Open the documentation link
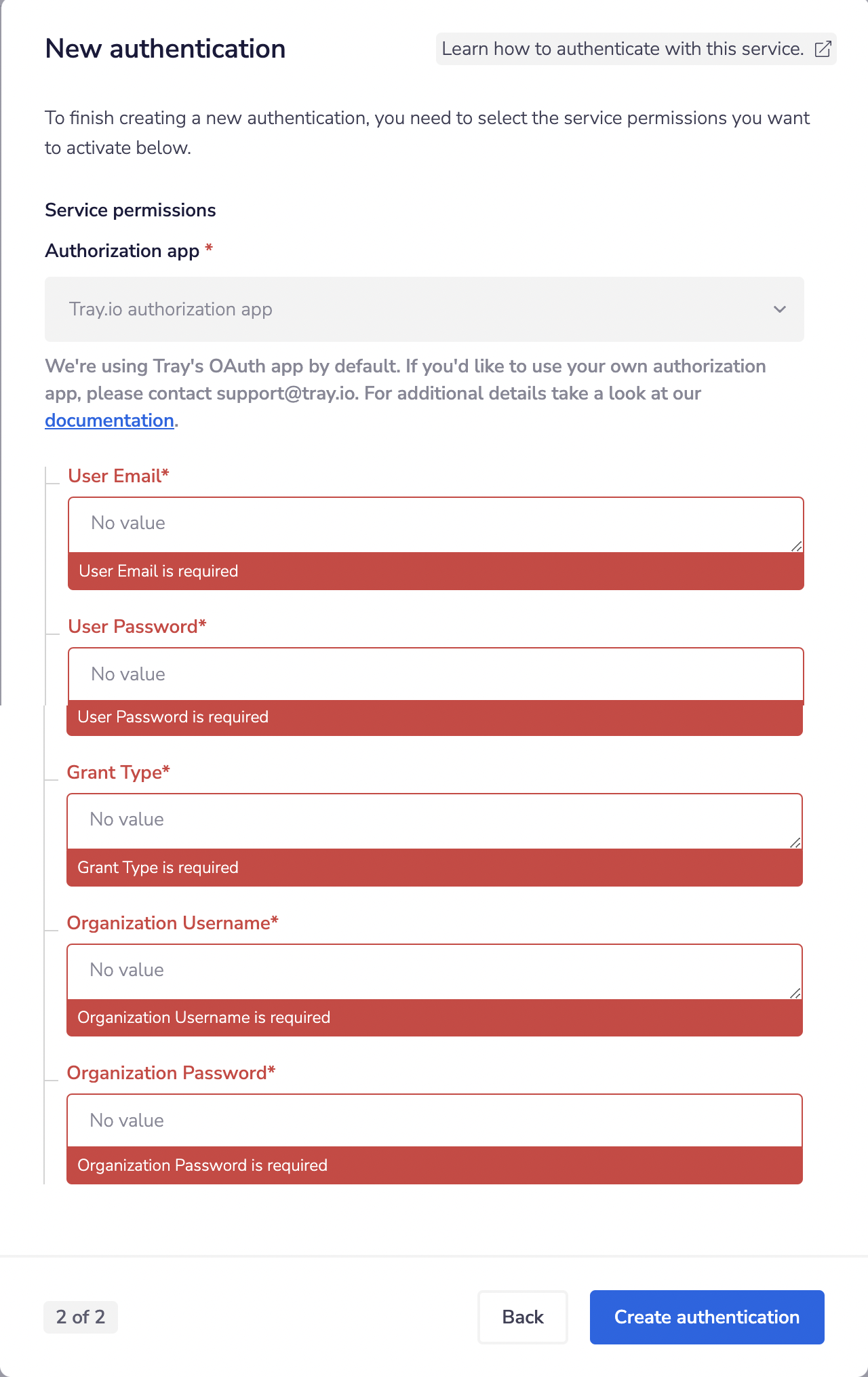The width and height of the screenshot is (868, 1377). pos(109,420)
